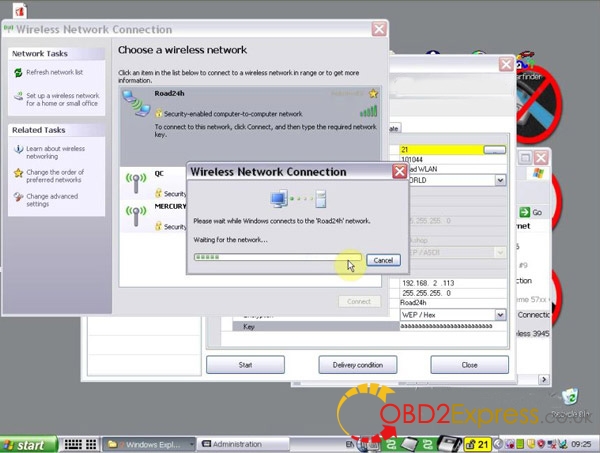Click the Close button in Administration window
600x453 pixels.
click(x=470, y=365)
